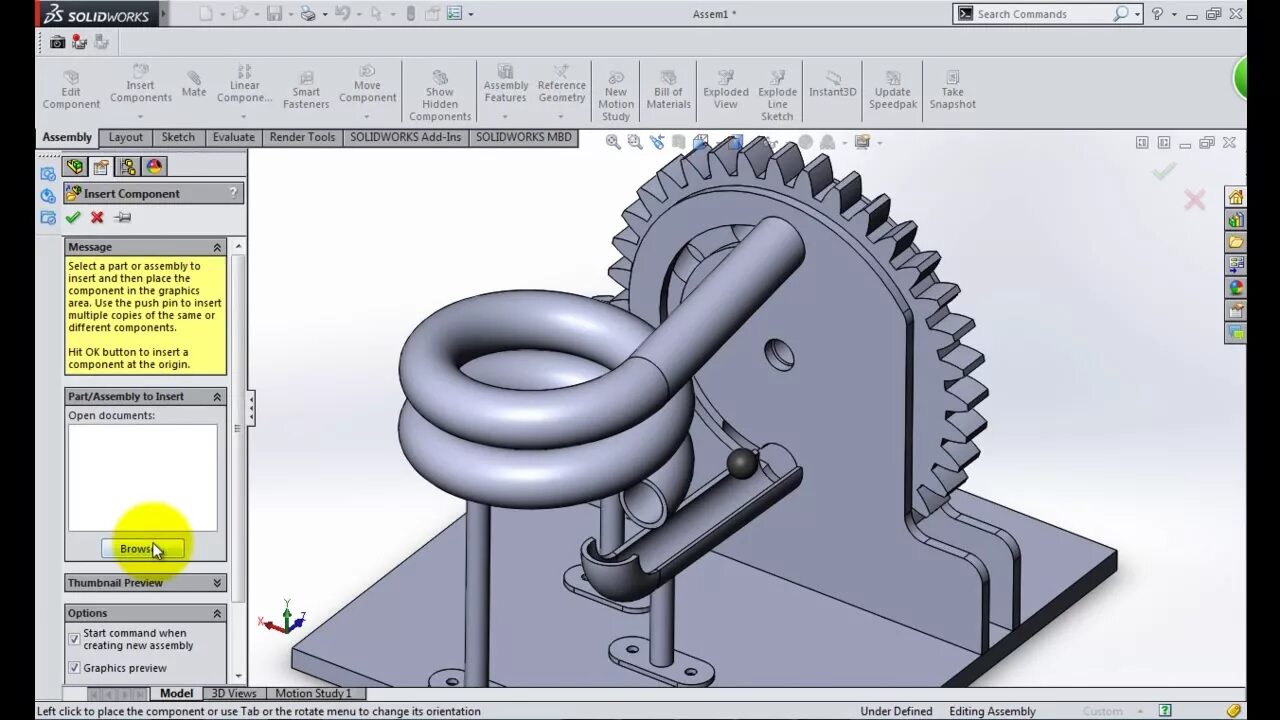
Task: Collapse the yellow Message section
Action: (217, 246)
